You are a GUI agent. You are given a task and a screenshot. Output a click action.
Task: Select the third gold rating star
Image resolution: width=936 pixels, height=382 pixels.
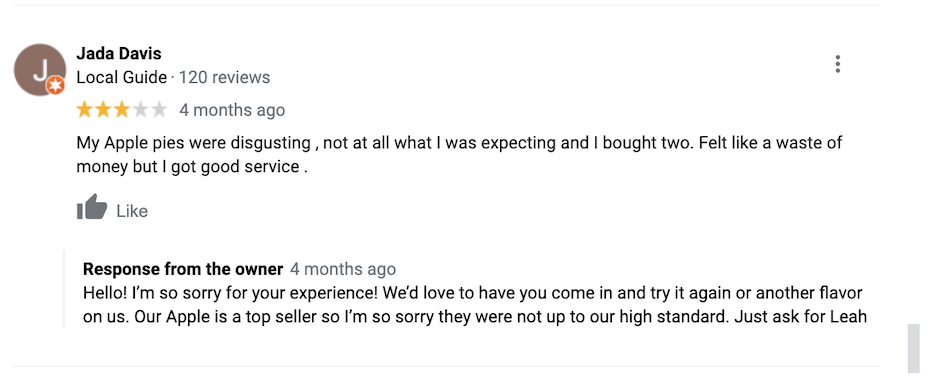122,110
